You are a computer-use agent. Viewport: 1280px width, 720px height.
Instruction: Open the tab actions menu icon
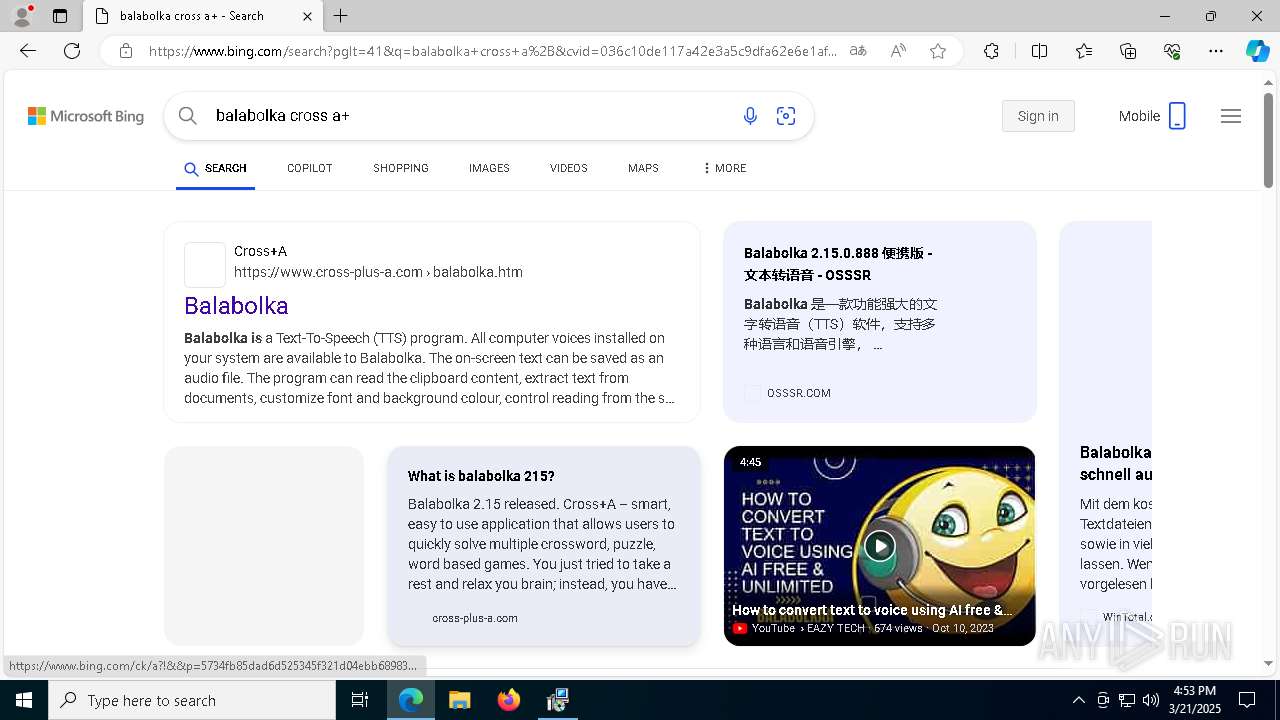coord(60,16)
